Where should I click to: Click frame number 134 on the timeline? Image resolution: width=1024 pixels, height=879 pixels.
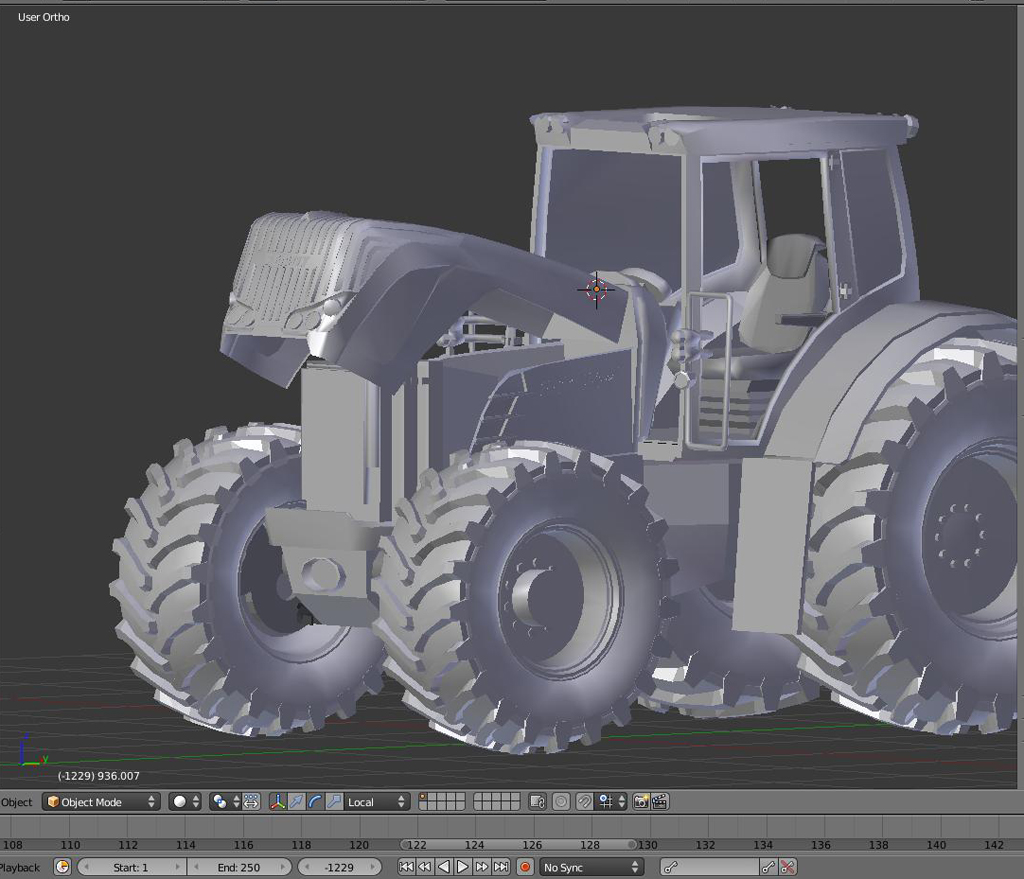click(763, 845)
